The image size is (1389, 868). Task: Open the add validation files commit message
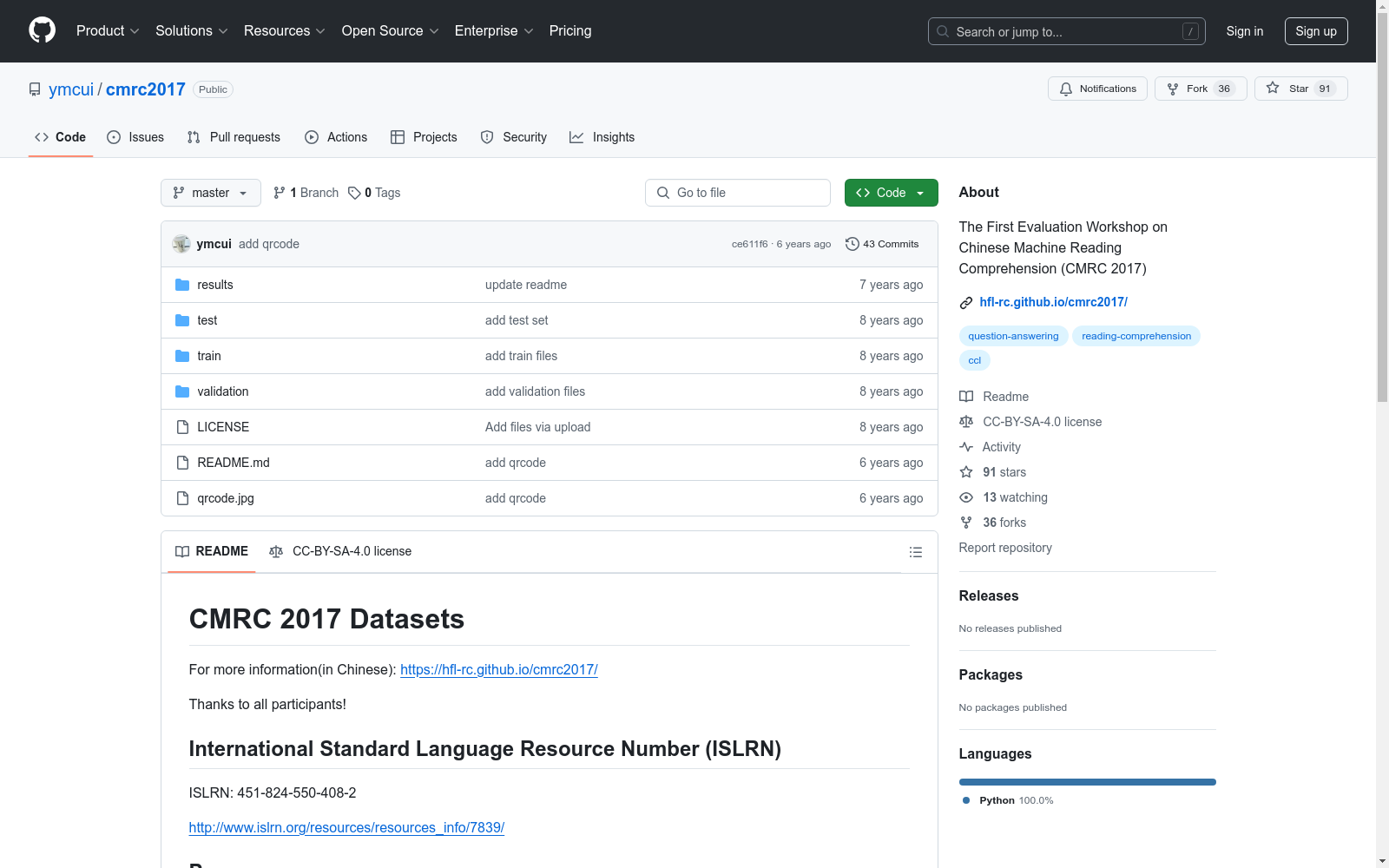click(535, 391)
